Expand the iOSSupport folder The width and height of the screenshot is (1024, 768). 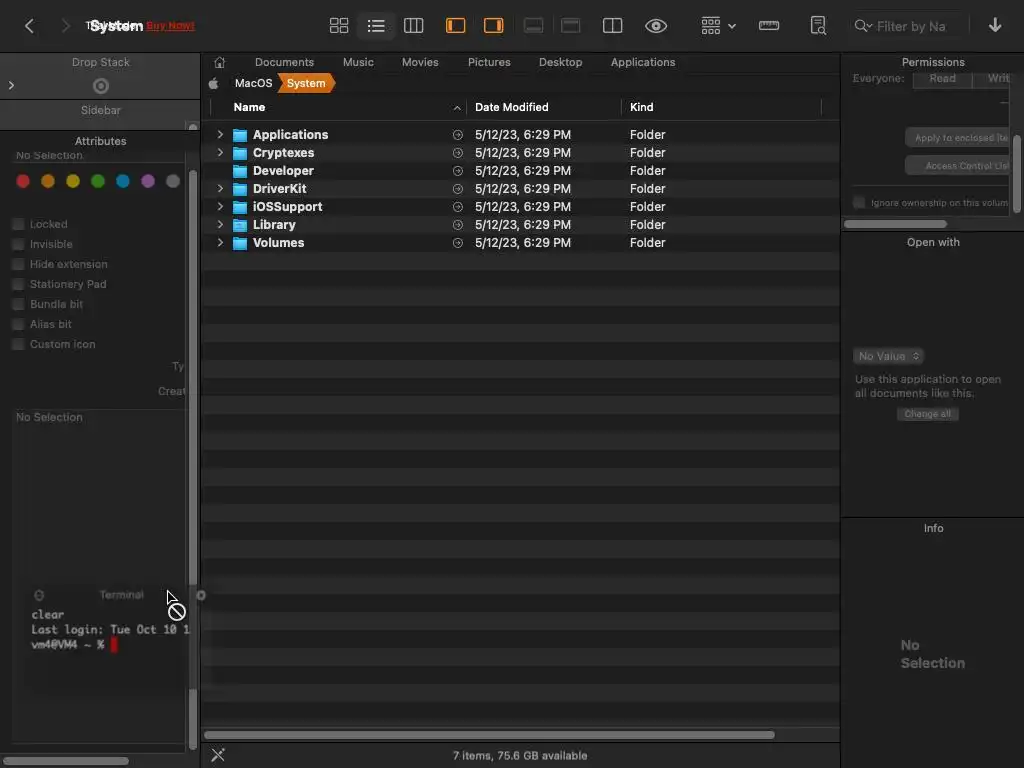tap(220, 206)
